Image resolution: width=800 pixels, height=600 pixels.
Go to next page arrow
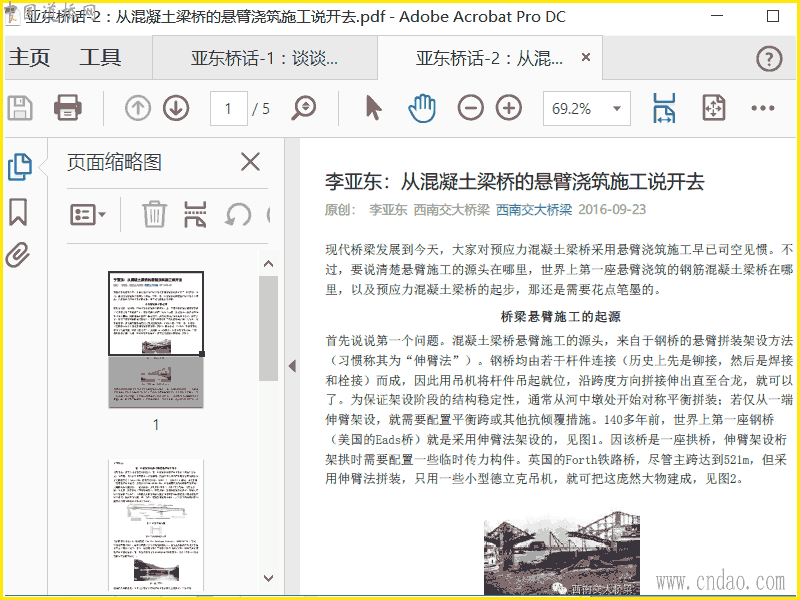pos(176,108)
